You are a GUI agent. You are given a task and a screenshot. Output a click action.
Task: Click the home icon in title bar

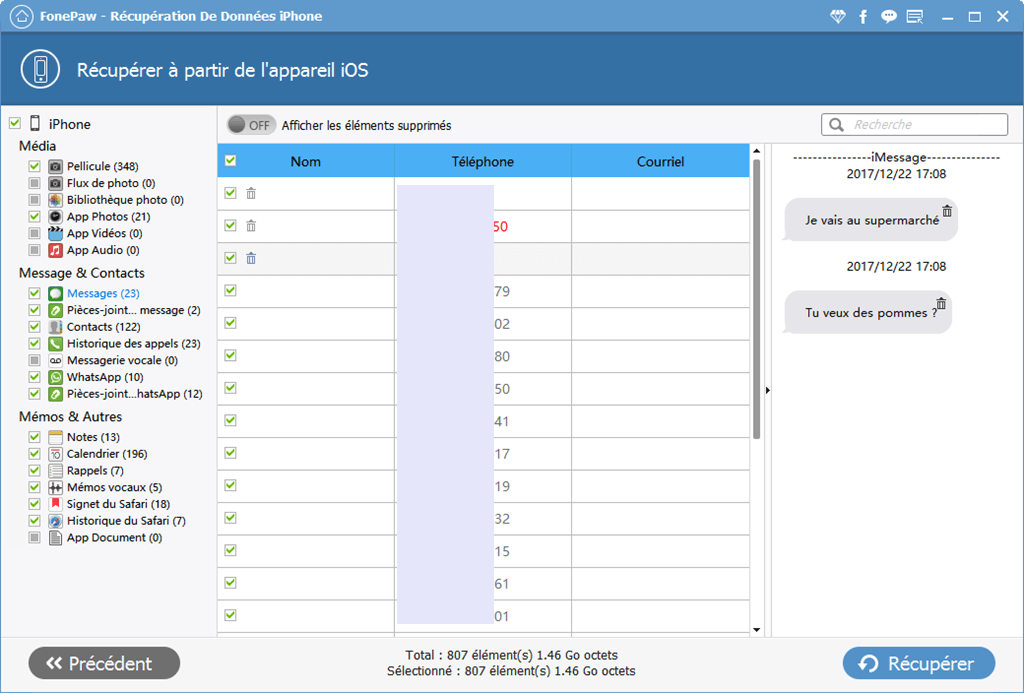click(14, 16)
